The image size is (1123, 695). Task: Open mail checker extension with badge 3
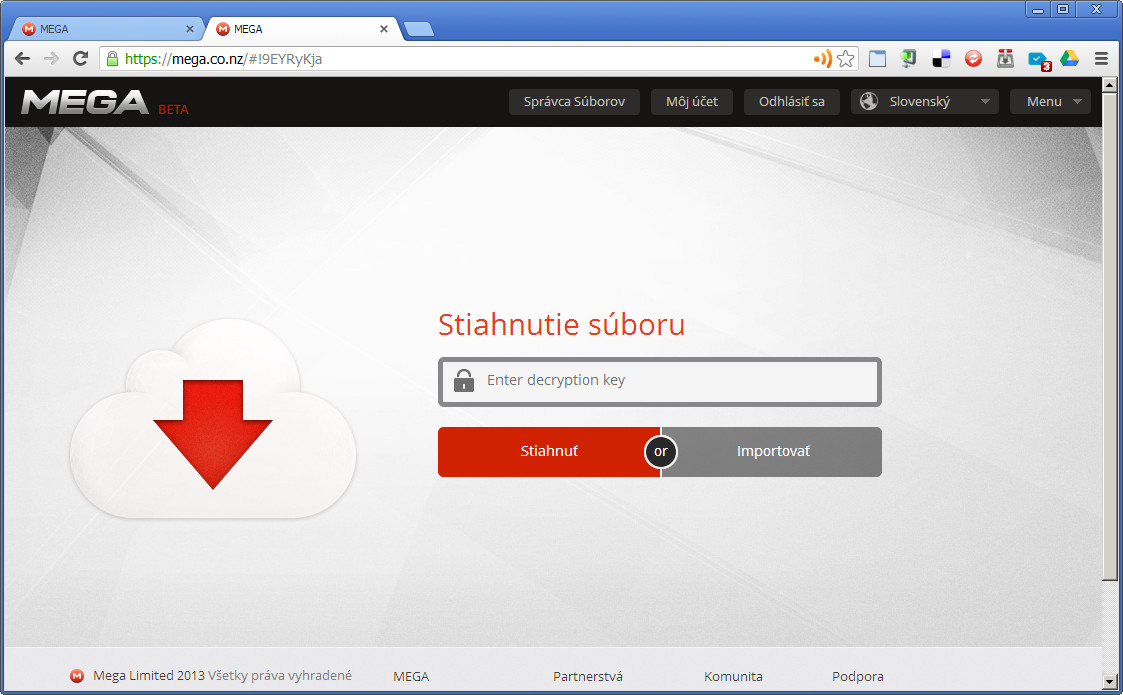pos(1038,60)
